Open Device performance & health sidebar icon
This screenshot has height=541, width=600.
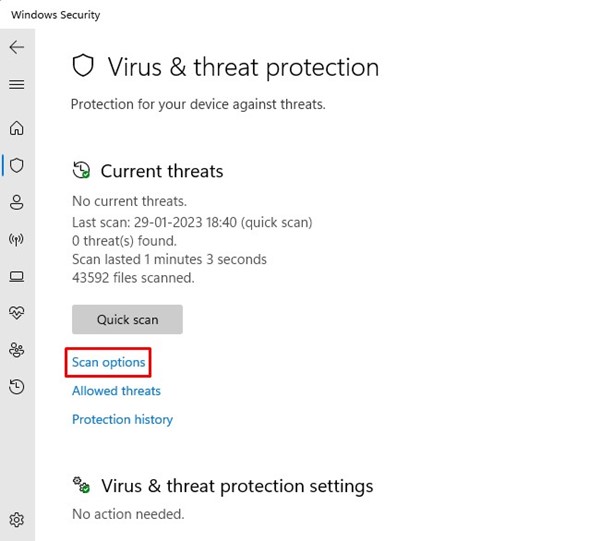[16, 313]
